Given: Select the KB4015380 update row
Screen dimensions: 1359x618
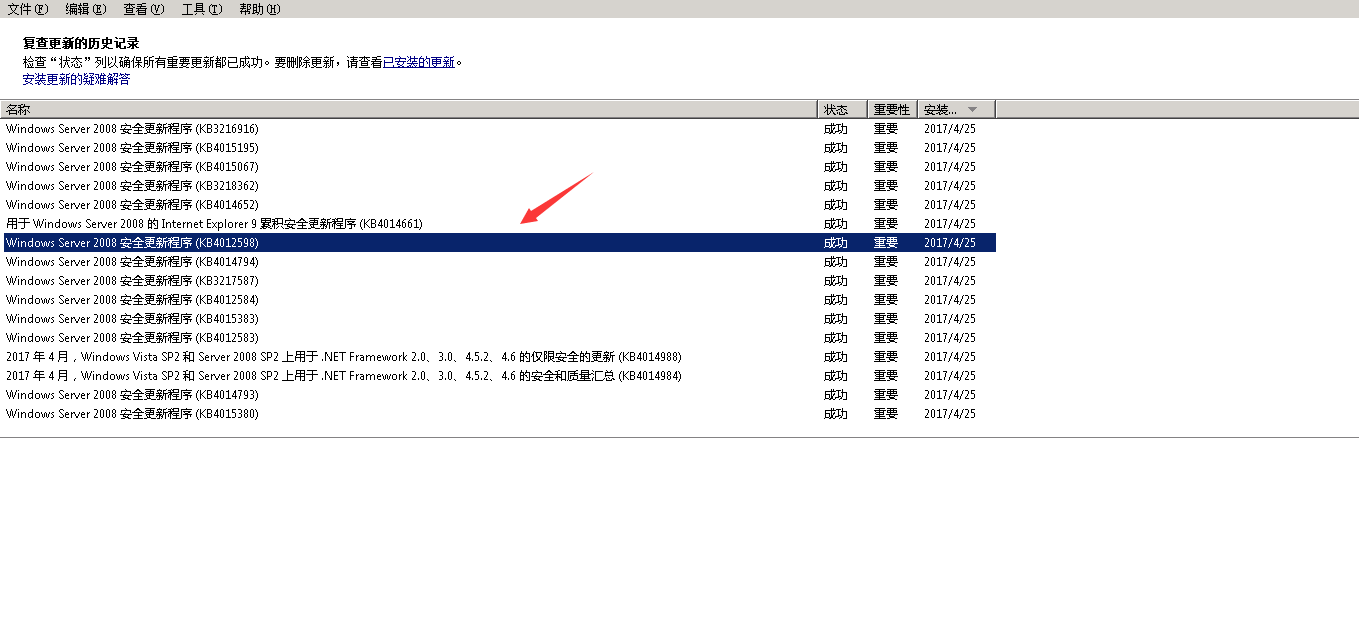Looking at the screenshot, I should pos(132,414).
